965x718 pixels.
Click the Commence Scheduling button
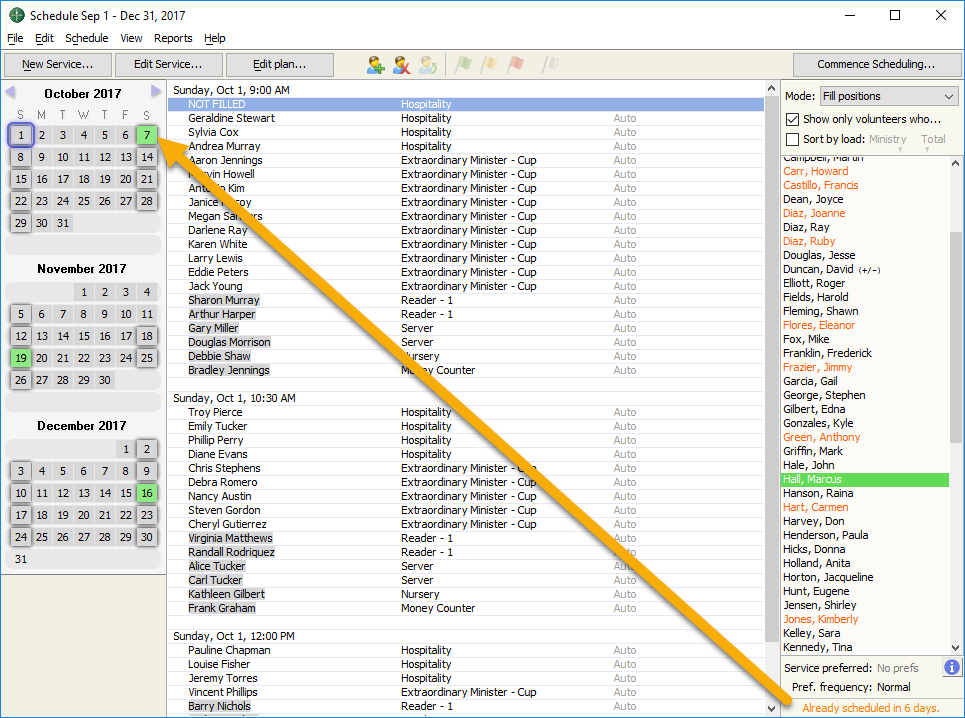875,65
